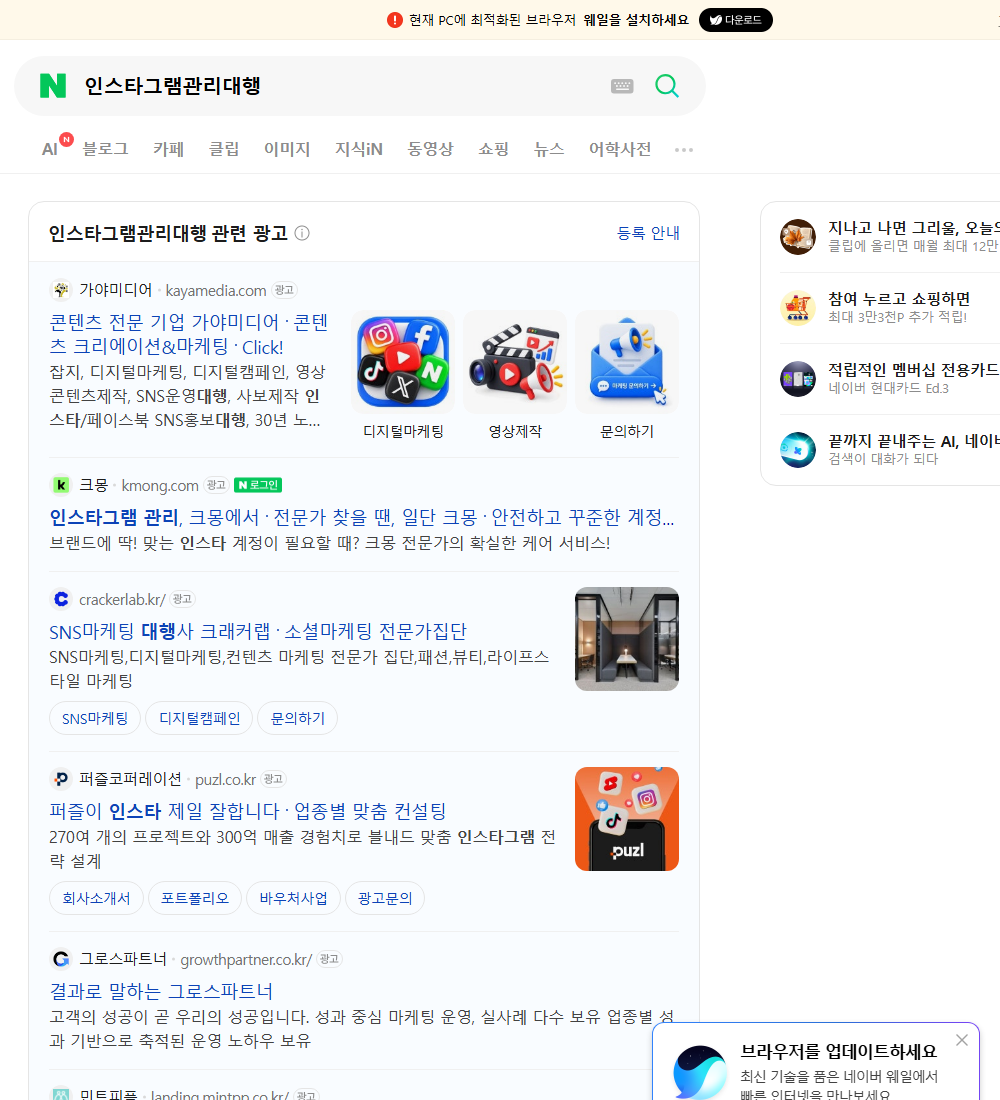The image size is (1000, 1100).
Task: Open the 퍼즐이 인스타 제일 잘합니다 ad title
Action: pos(248,811)
